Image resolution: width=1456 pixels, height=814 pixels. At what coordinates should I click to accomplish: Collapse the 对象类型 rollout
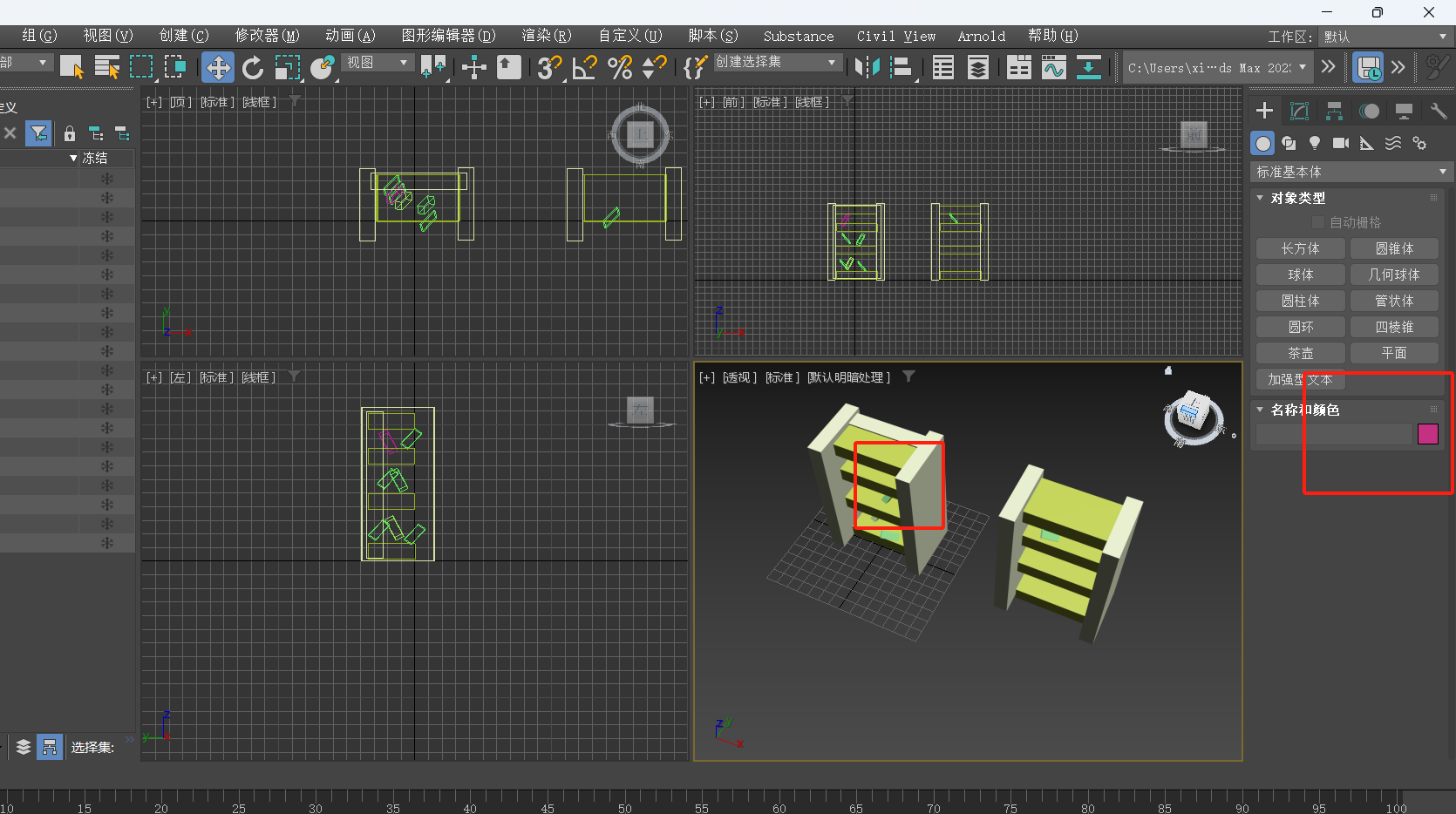click(1260, 198)
